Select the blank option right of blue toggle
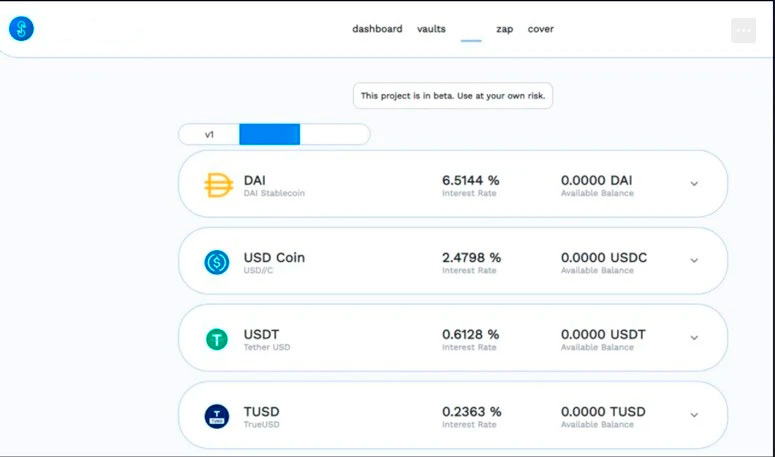 click(x=334, y=134)
